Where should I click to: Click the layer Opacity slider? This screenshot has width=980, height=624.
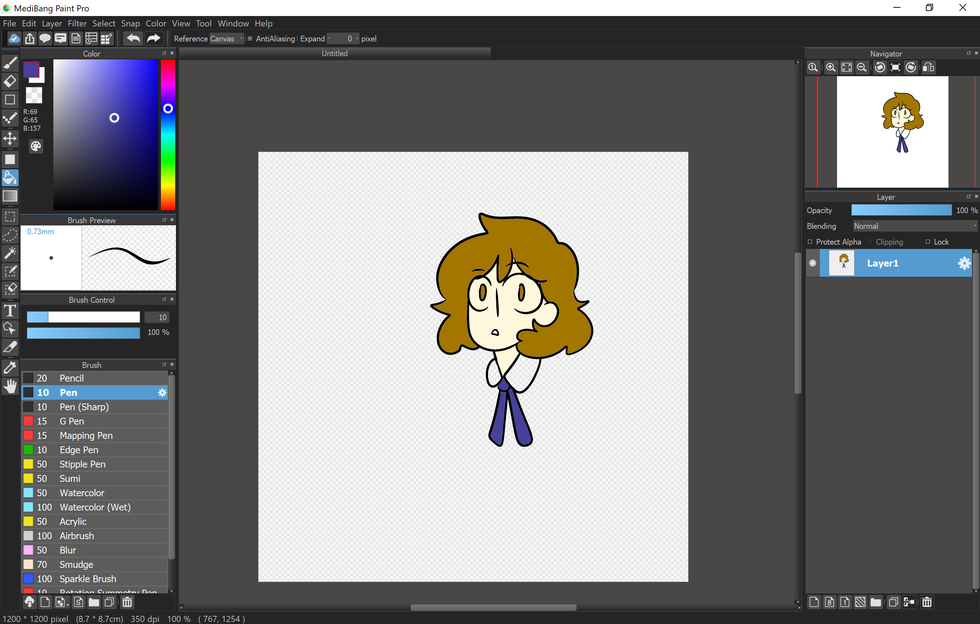tap(901, 210)
